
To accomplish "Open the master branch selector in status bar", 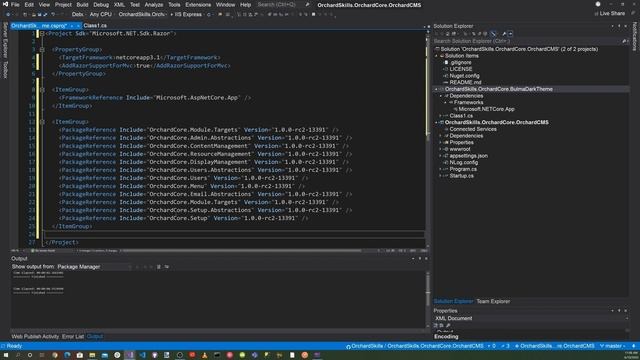I will (x=613, y=346).
